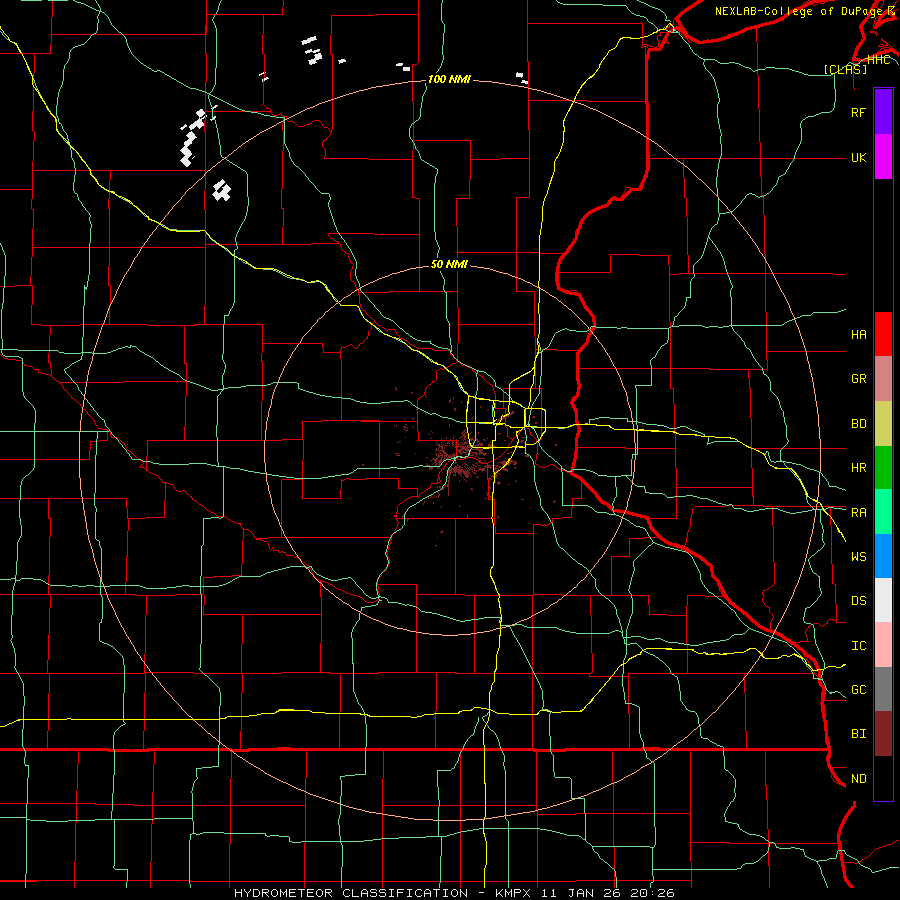Click the 100 NMI range ring label

[449, 79]
